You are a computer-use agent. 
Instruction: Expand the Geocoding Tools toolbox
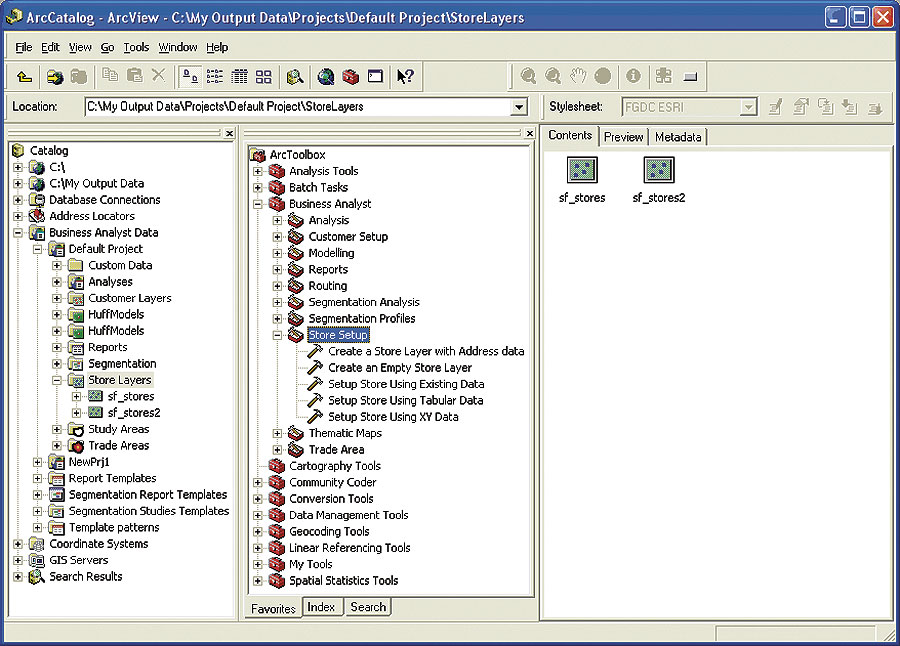(258, 532)
